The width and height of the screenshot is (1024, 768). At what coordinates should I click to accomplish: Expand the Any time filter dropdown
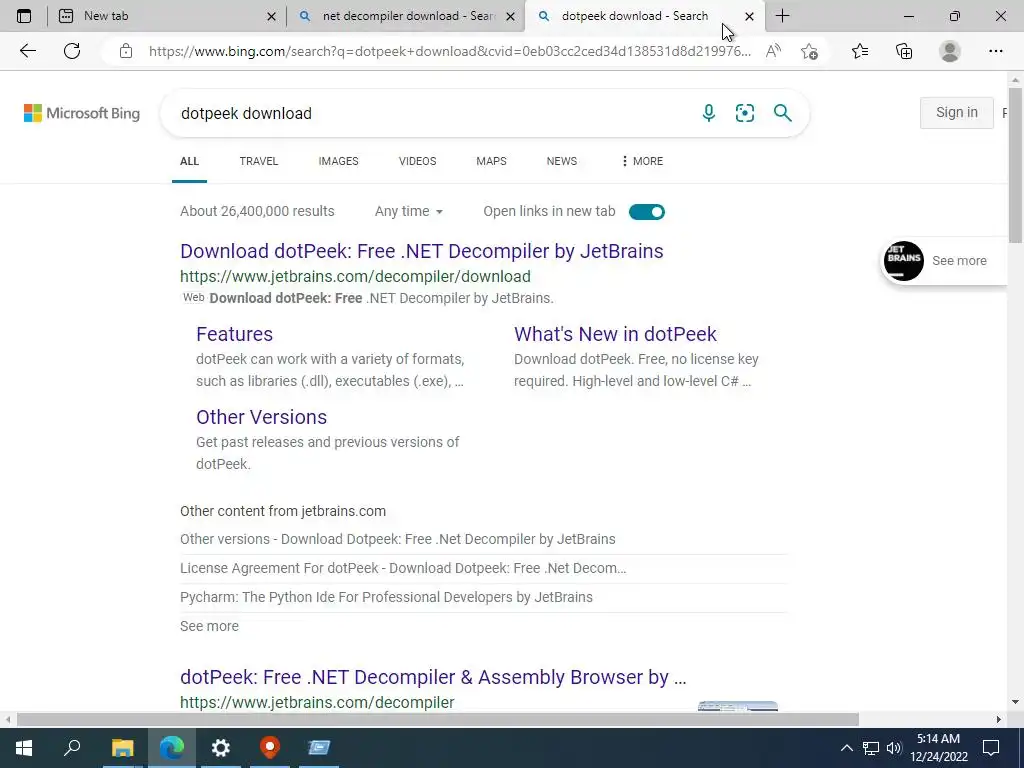pos(409,212)
